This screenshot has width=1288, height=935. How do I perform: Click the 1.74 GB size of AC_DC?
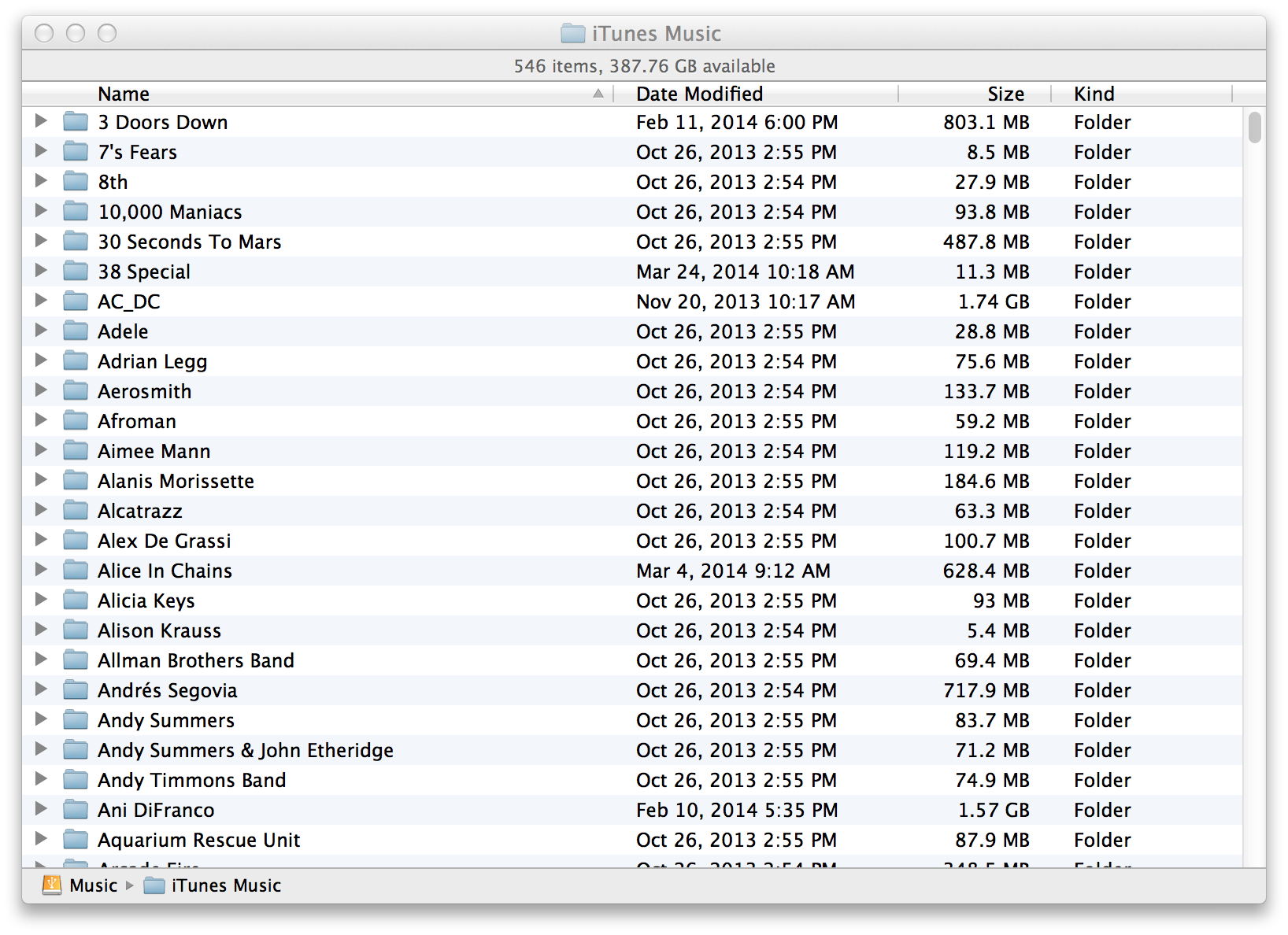994,301
